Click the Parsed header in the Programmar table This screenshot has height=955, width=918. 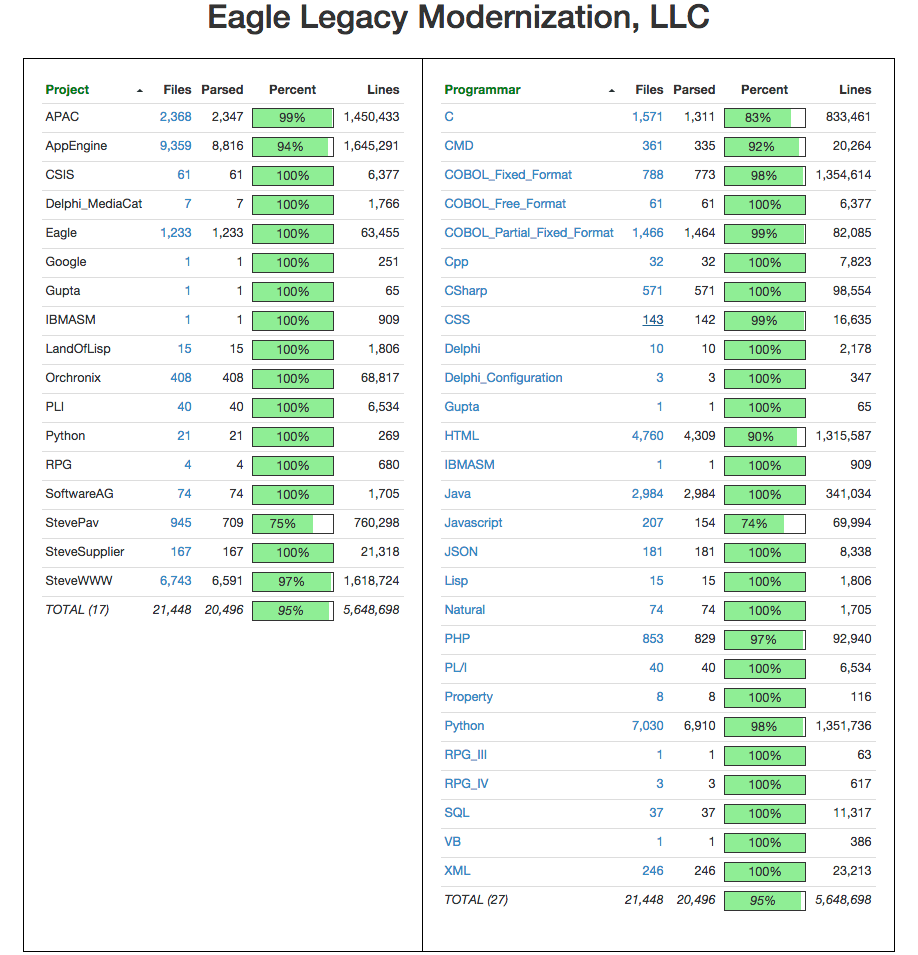[694, 90]
